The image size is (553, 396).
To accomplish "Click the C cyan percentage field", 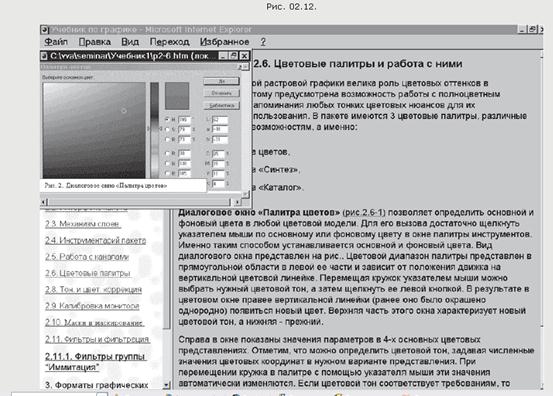I will click(218, 154).
